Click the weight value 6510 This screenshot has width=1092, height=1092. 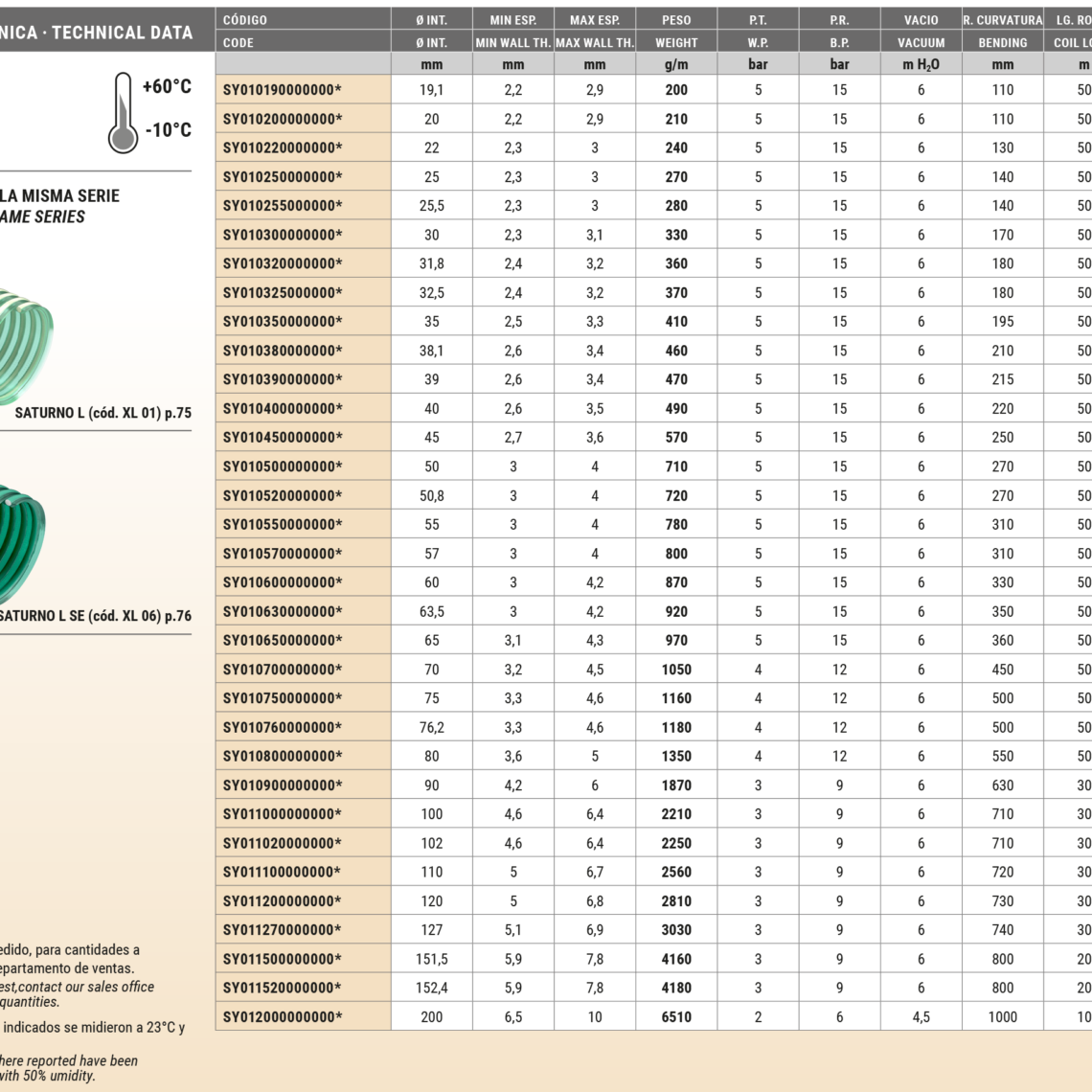(676, 1017)
